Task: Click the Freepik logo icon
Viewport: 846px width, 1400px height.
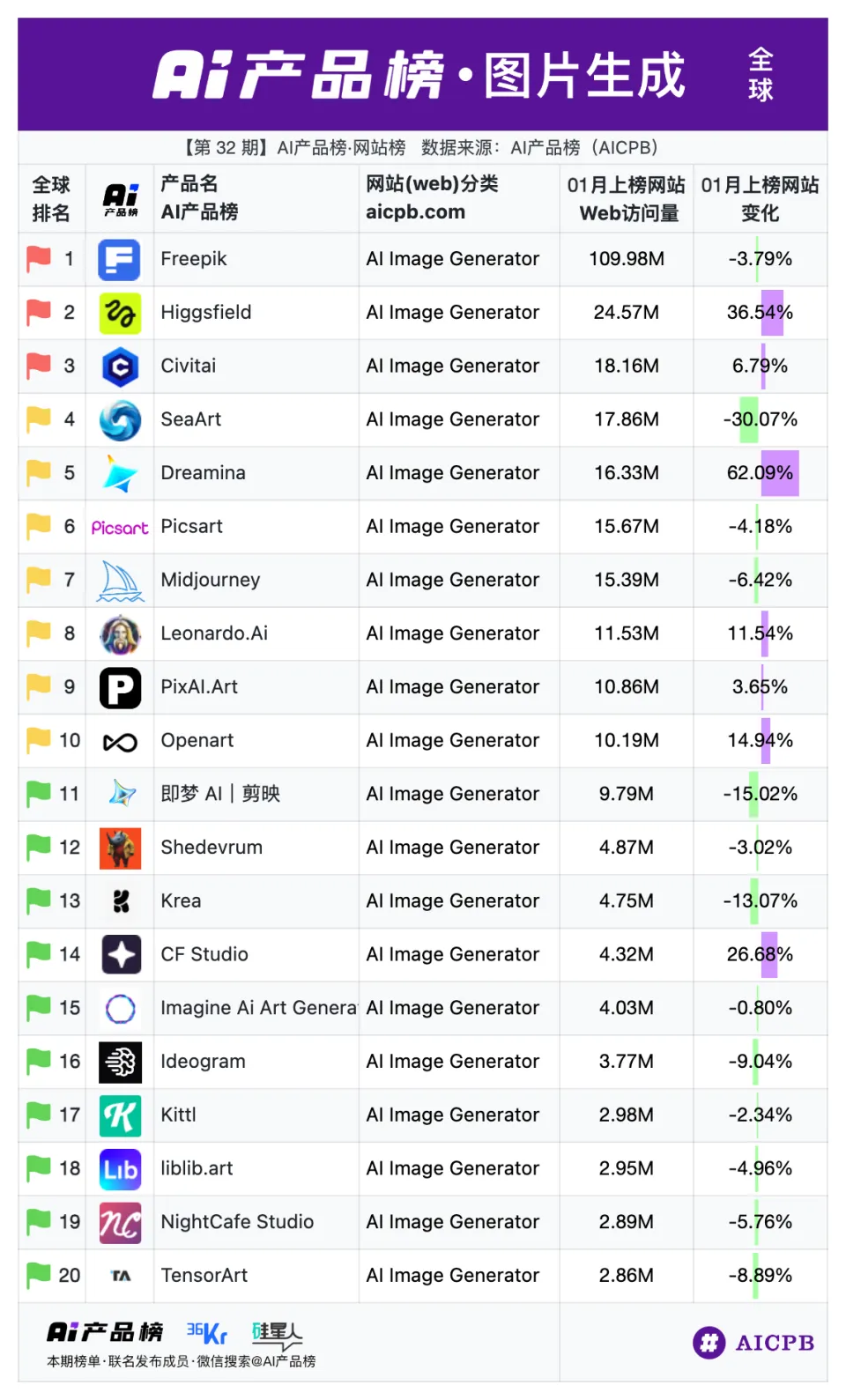Action: (120, 260)
